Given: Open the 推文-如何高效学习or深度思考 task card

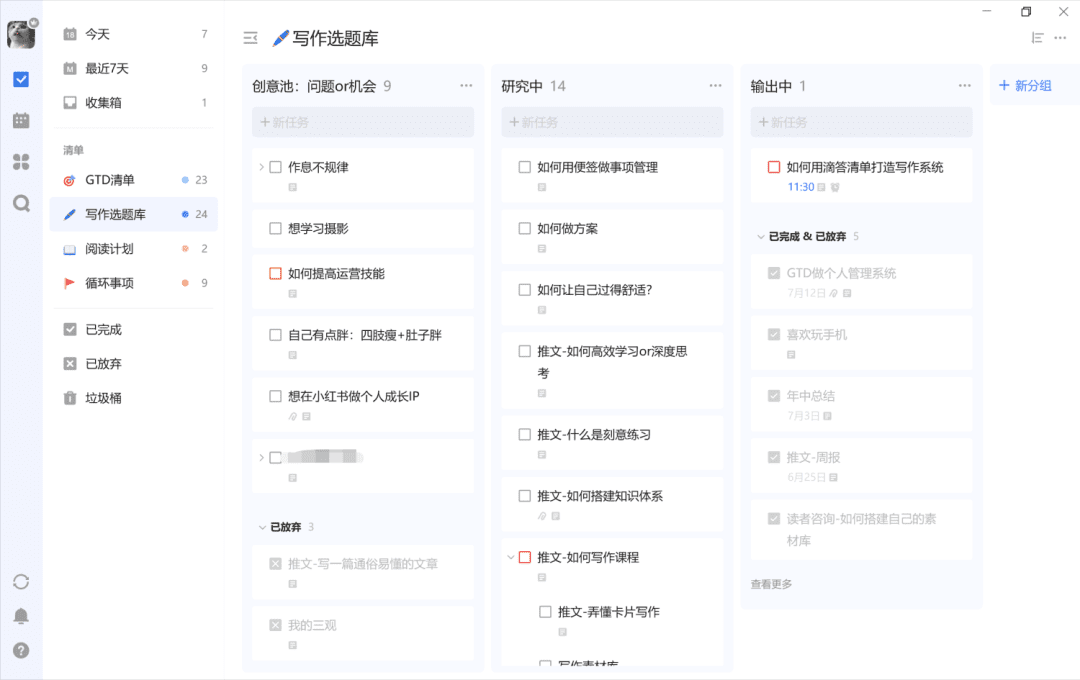Looking at the screenshot, I should pos(612,371).
